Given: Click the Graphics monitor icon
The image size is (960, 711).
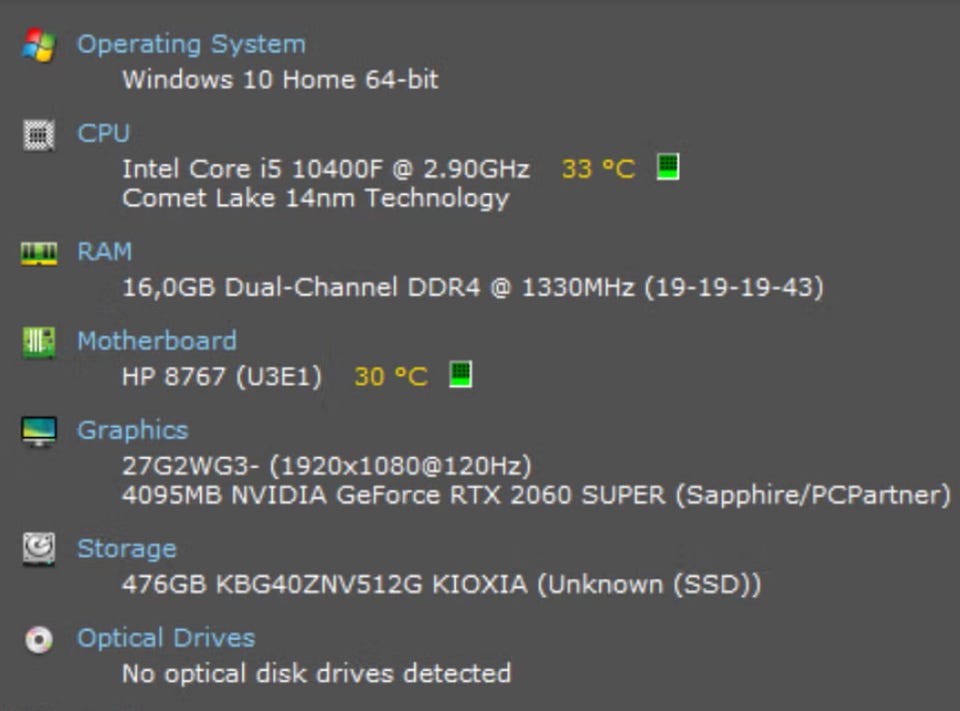Looking at the screenshot, I should pyautogui.click(x=38, y=431).
